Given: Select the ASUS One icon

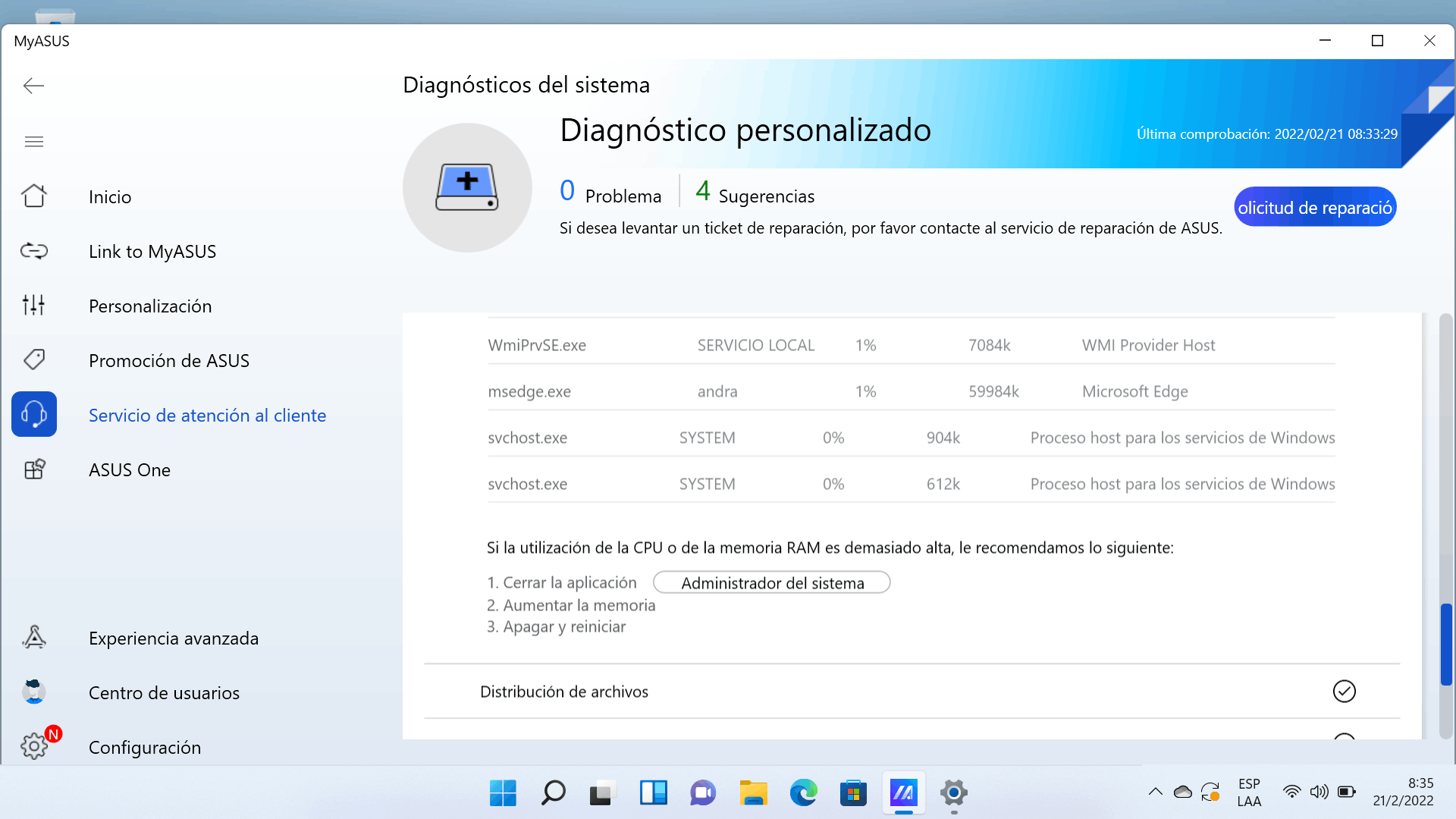Looking at the screenshot, I should click(x=33, y=469).
